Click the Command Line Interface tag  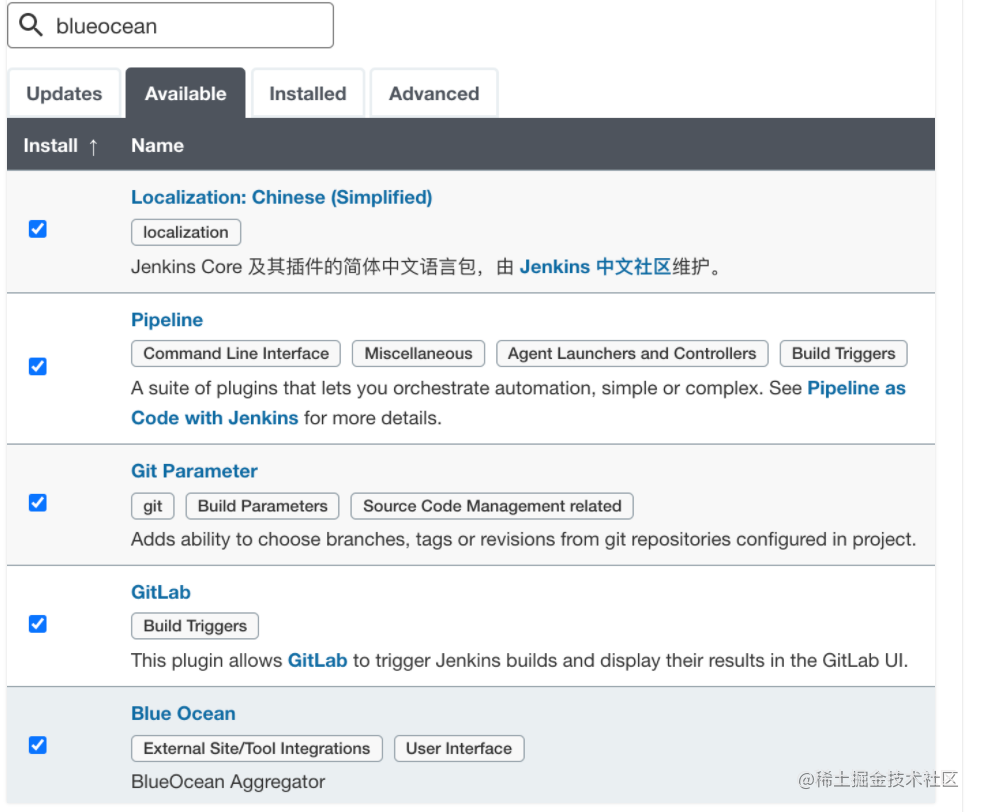(x=236, y=353)
